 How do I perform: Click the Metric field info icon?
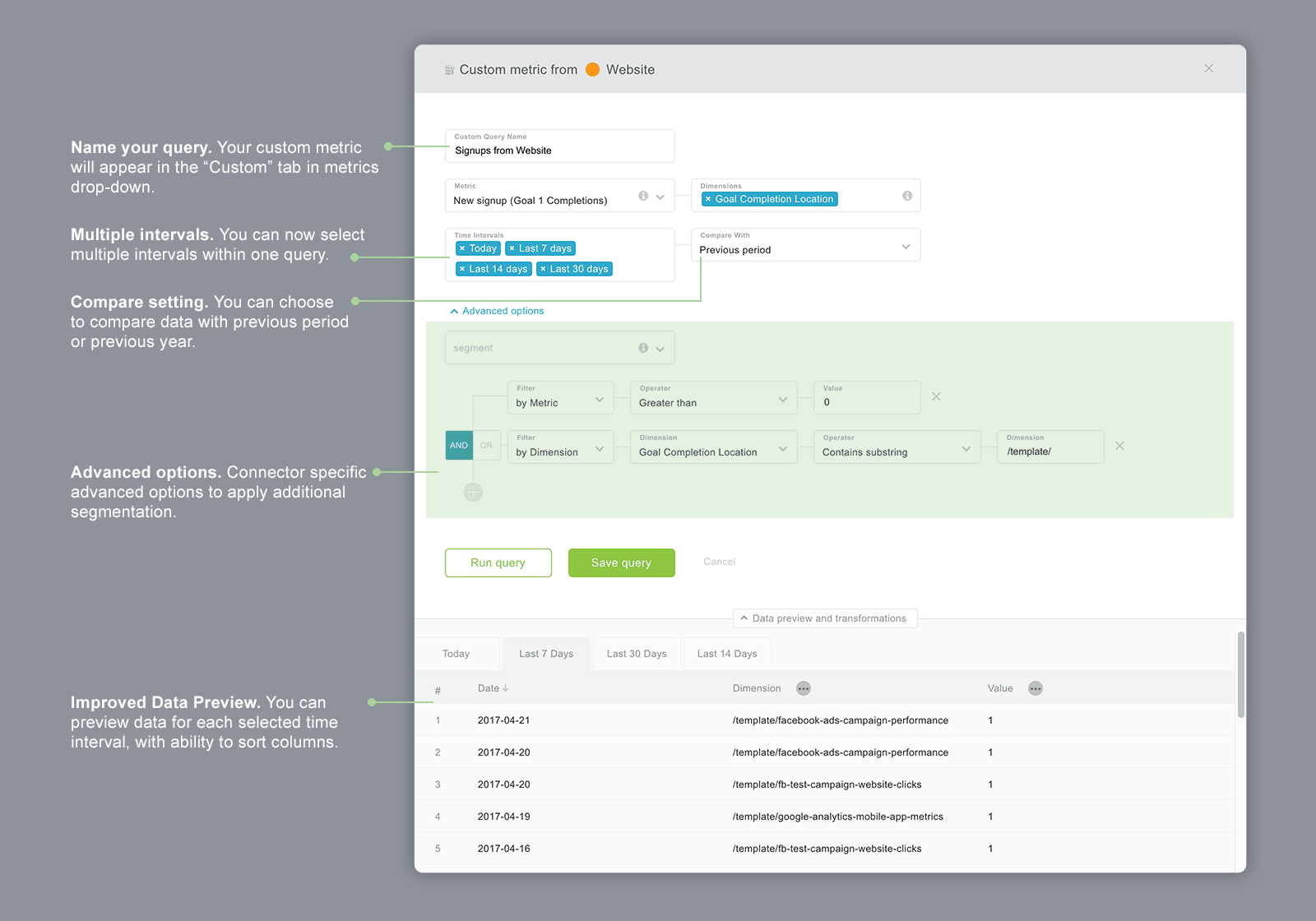coord(643,196)
